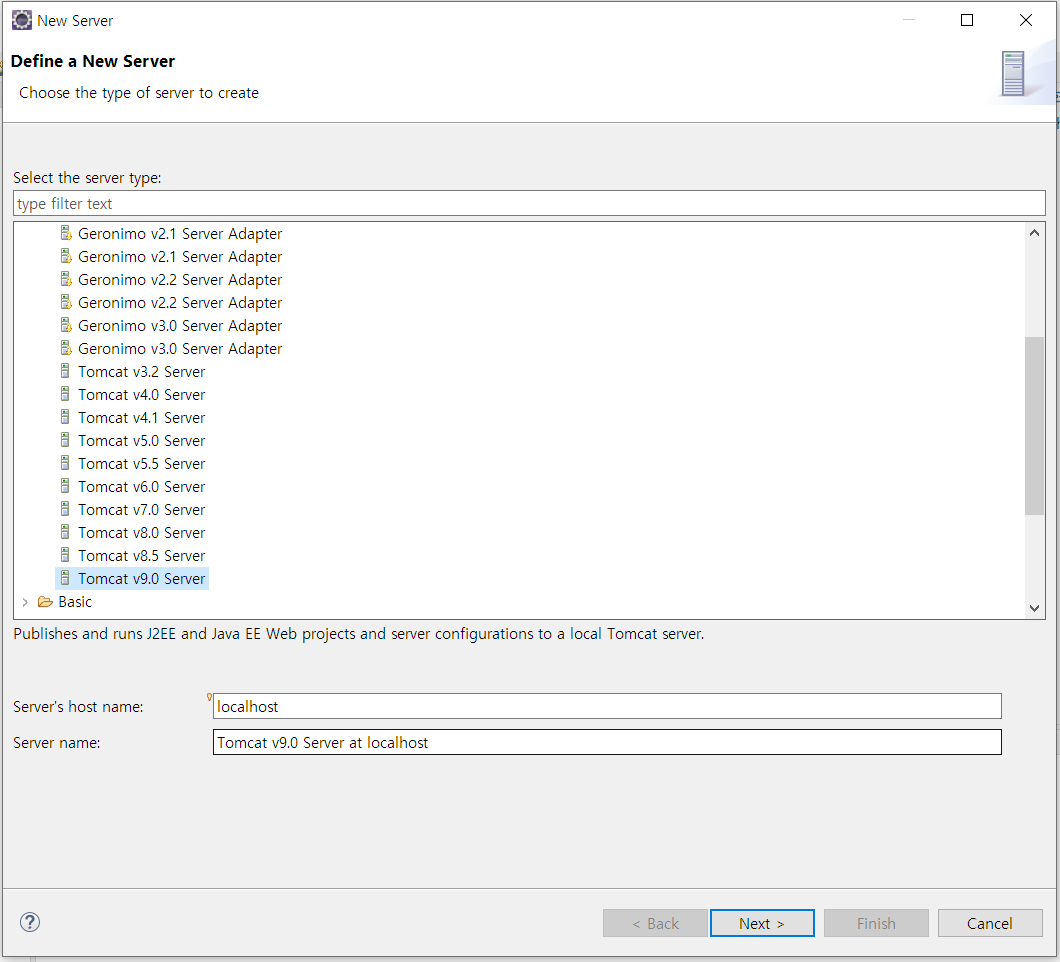Pick Tomcat v4.0 Server
Screen dimensions: 1060x962
pos(141,395)
